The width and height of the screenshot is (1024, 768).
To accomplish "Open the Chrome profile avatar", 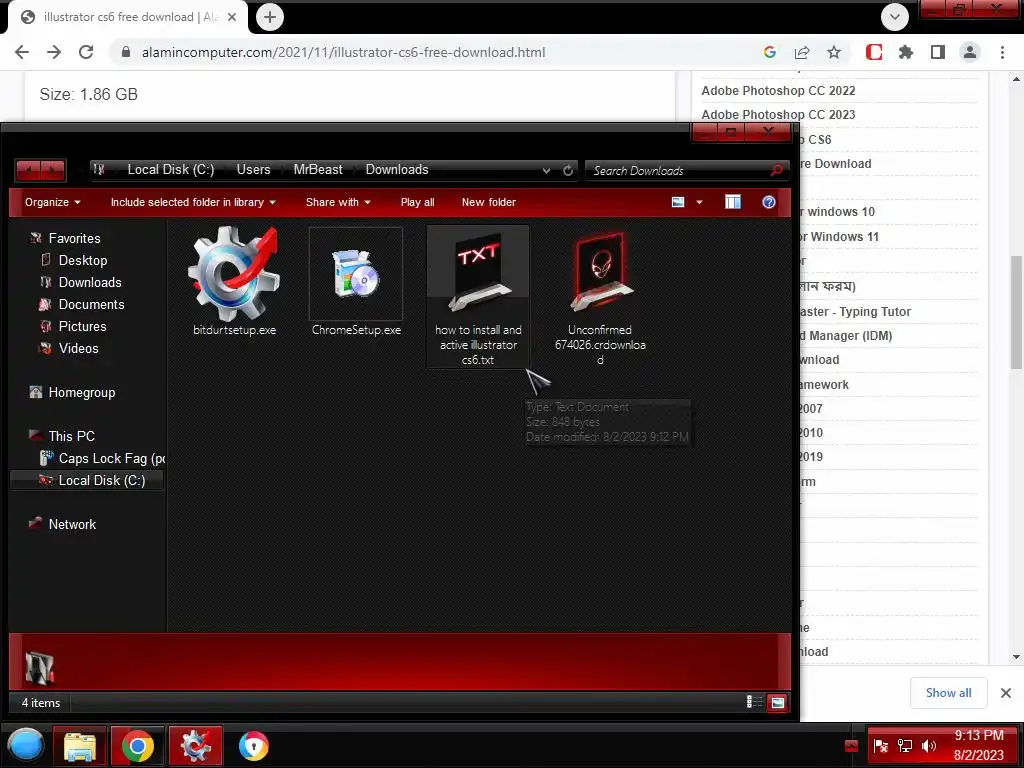I will (x=970, y=52).
